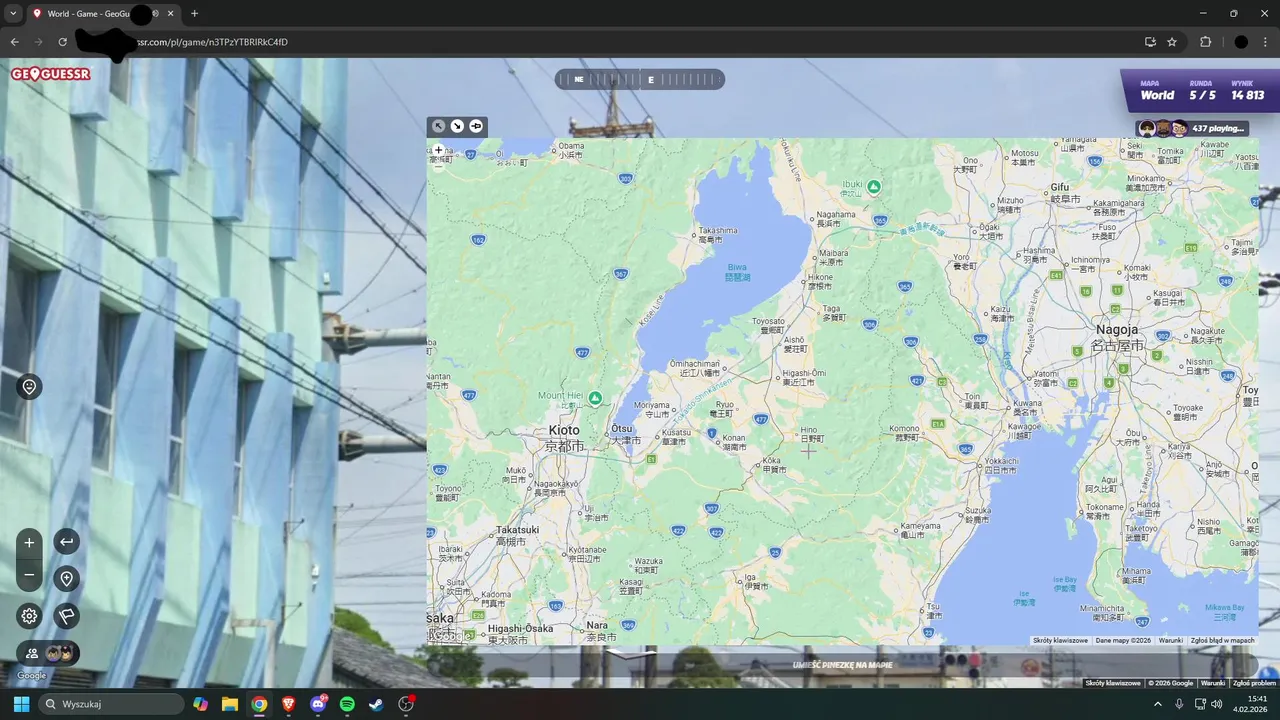The height and width of the screenshot is (720, 1280).
Task: Go back in the browser
Action: (14, 42)
